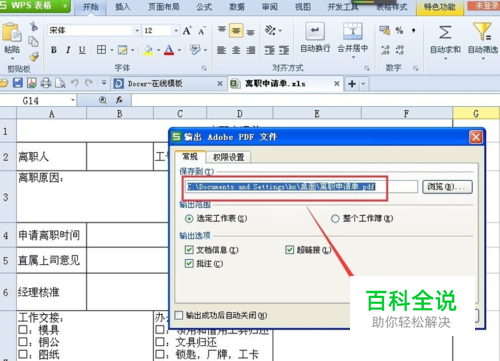
Task: Expand the Name Box G14 dropdown
Action: point(73,100)
